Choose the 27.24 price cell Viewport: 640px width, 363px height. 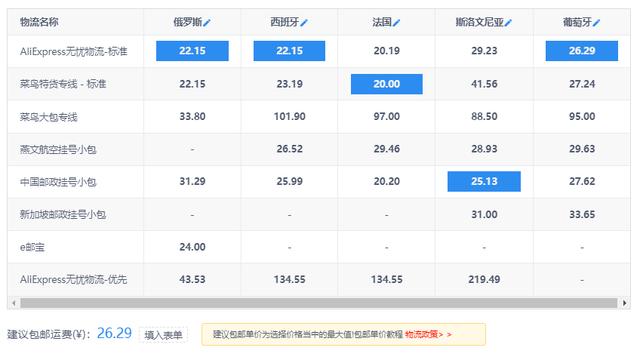[582, 84]
